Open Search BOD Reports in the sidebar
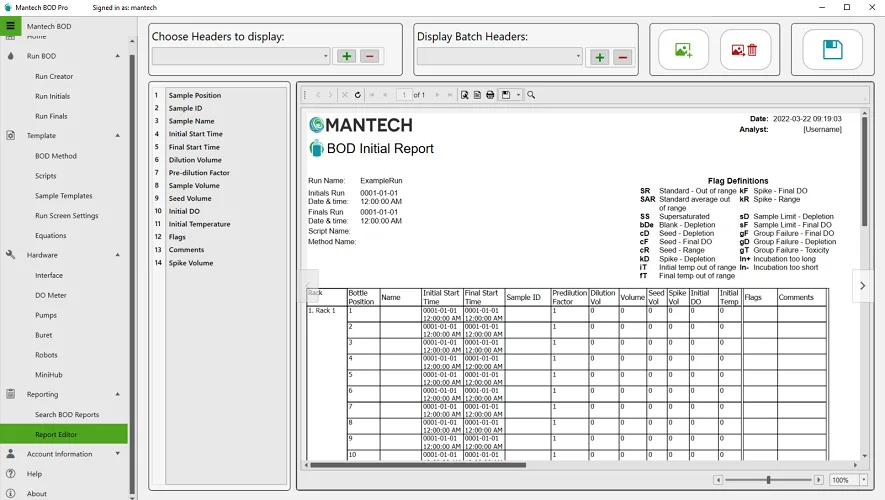The height and width of the screenshot is (500, 885). click(x=67, y=414)
